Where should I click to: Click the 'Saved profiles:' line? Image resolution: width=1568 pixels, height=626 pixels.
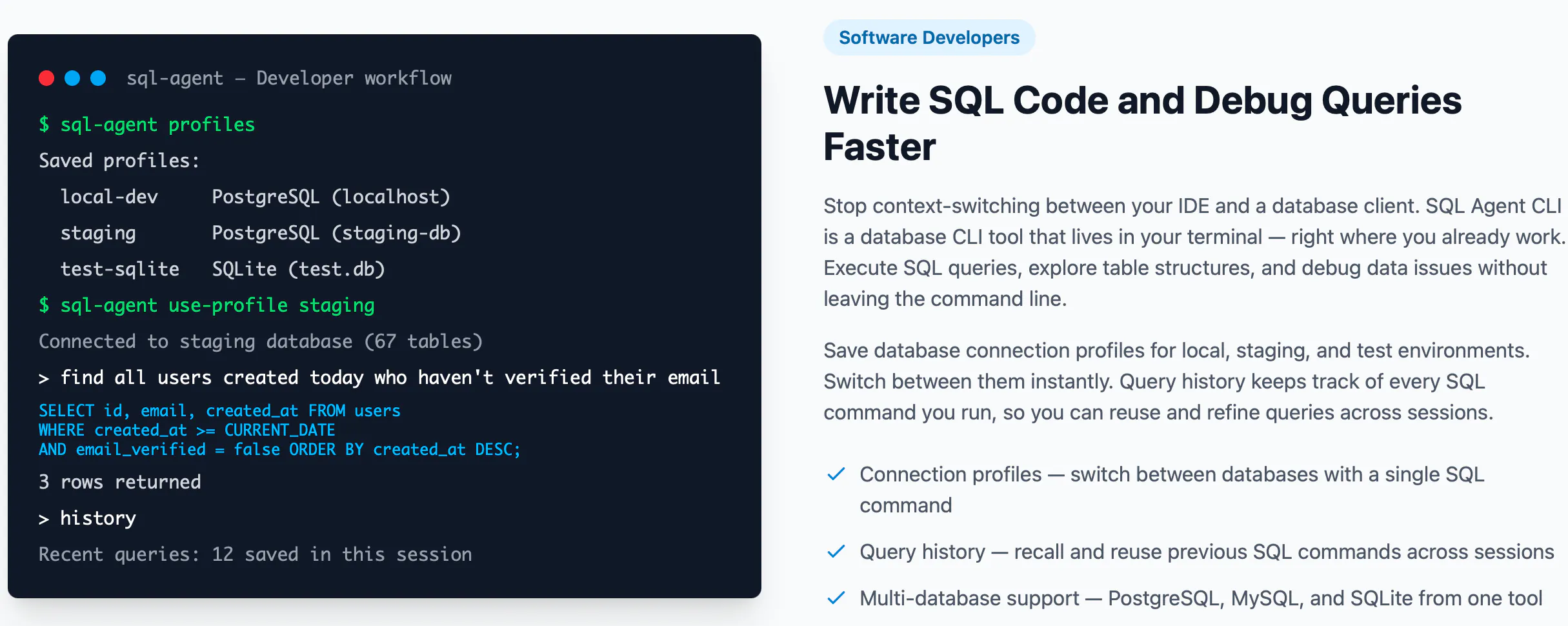pos(119,161)
